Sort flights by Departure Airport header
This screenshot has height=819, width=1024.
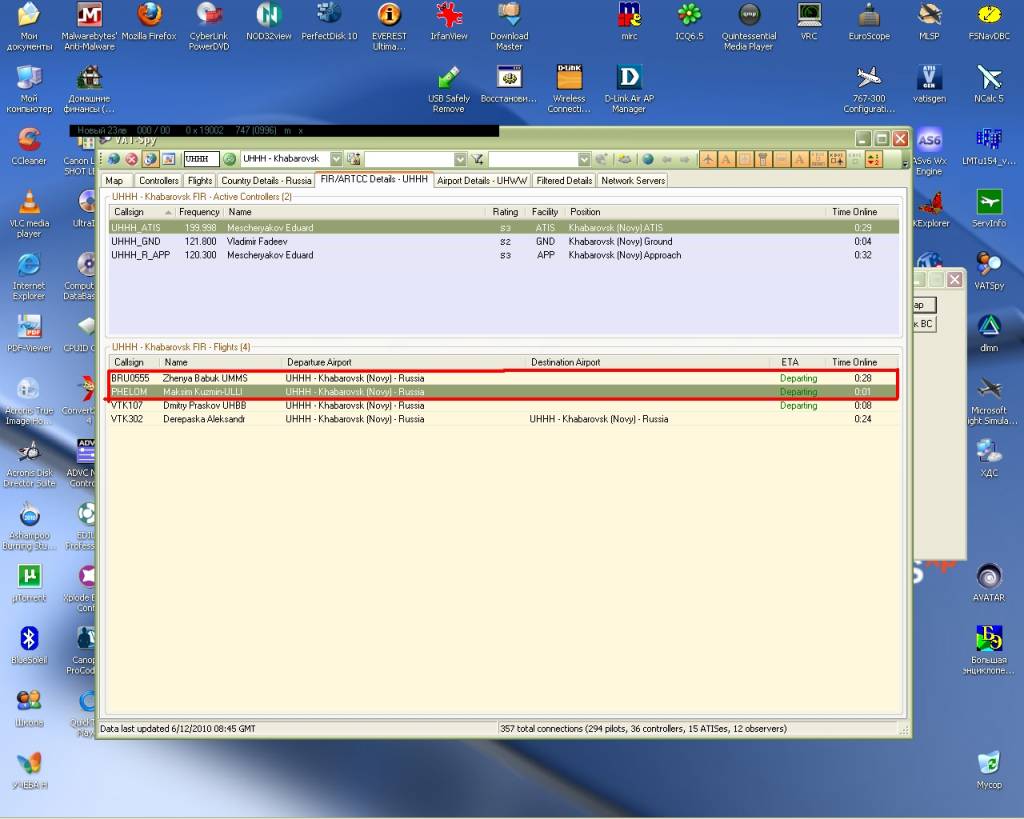click(x=320, y=362)
